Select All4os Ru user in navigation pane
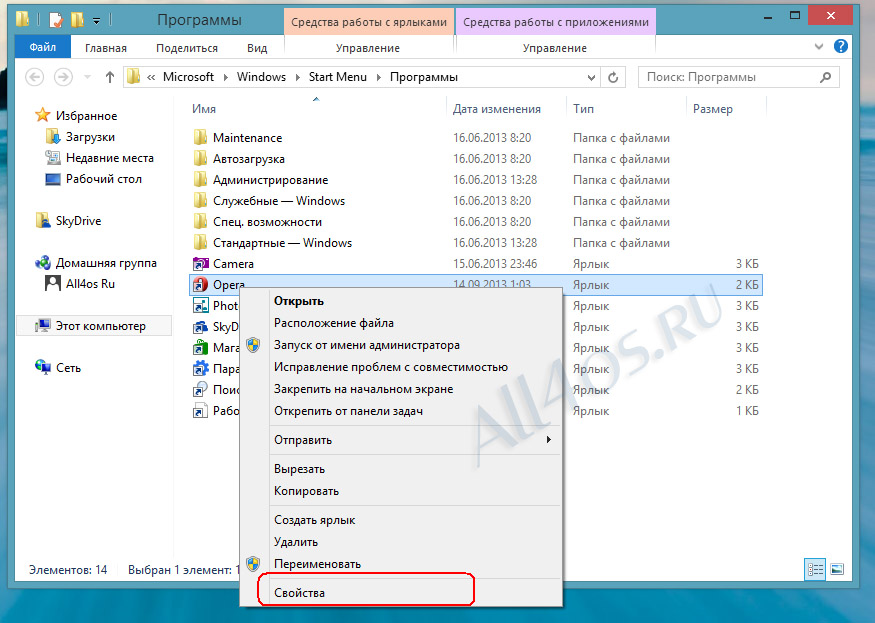The width and height of the screenshot is (875, 623). pos(90,284)
